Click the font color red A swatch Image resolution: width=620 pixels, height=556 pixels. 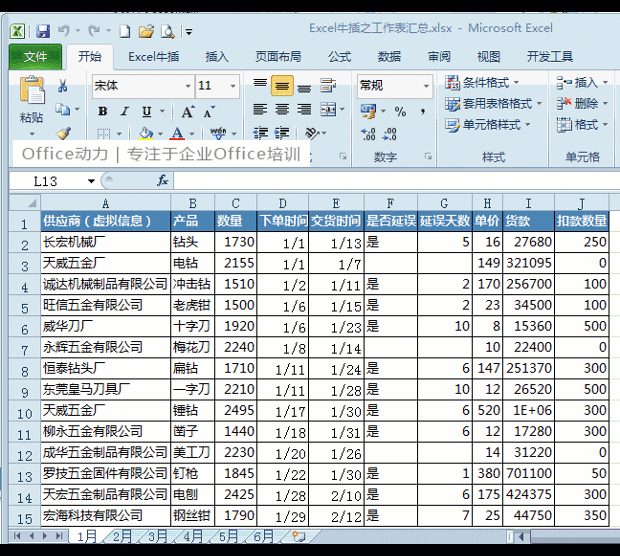coord(177,133)
